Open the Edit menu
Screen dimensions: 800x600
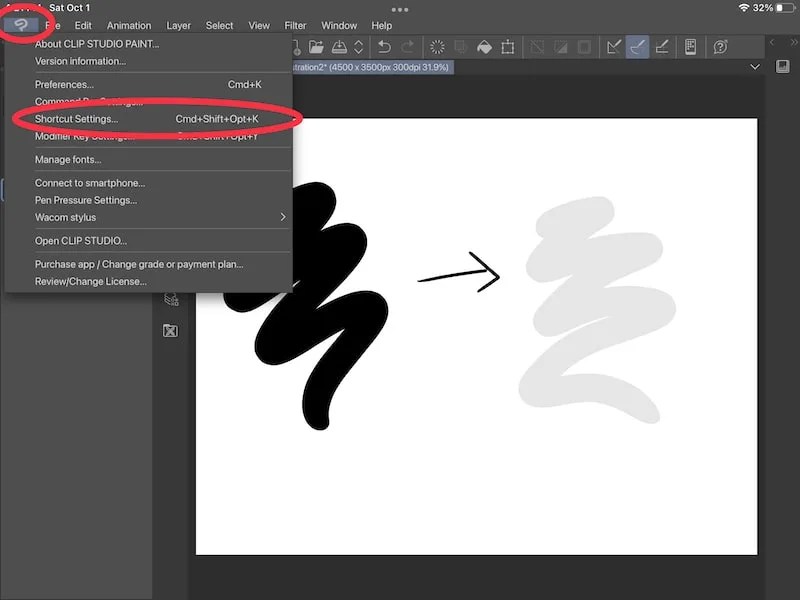[83, 26]
